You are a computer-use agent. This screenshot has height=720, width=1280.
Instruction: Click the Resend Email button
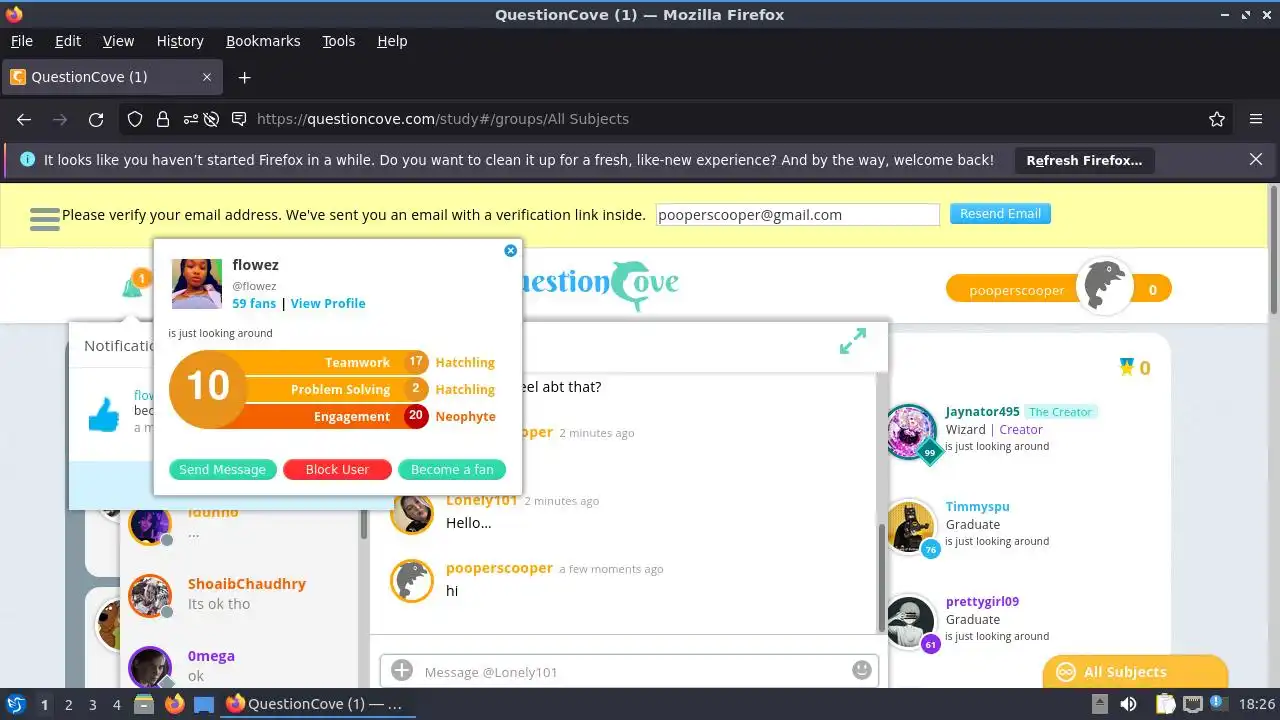(x=1000, y=213)
